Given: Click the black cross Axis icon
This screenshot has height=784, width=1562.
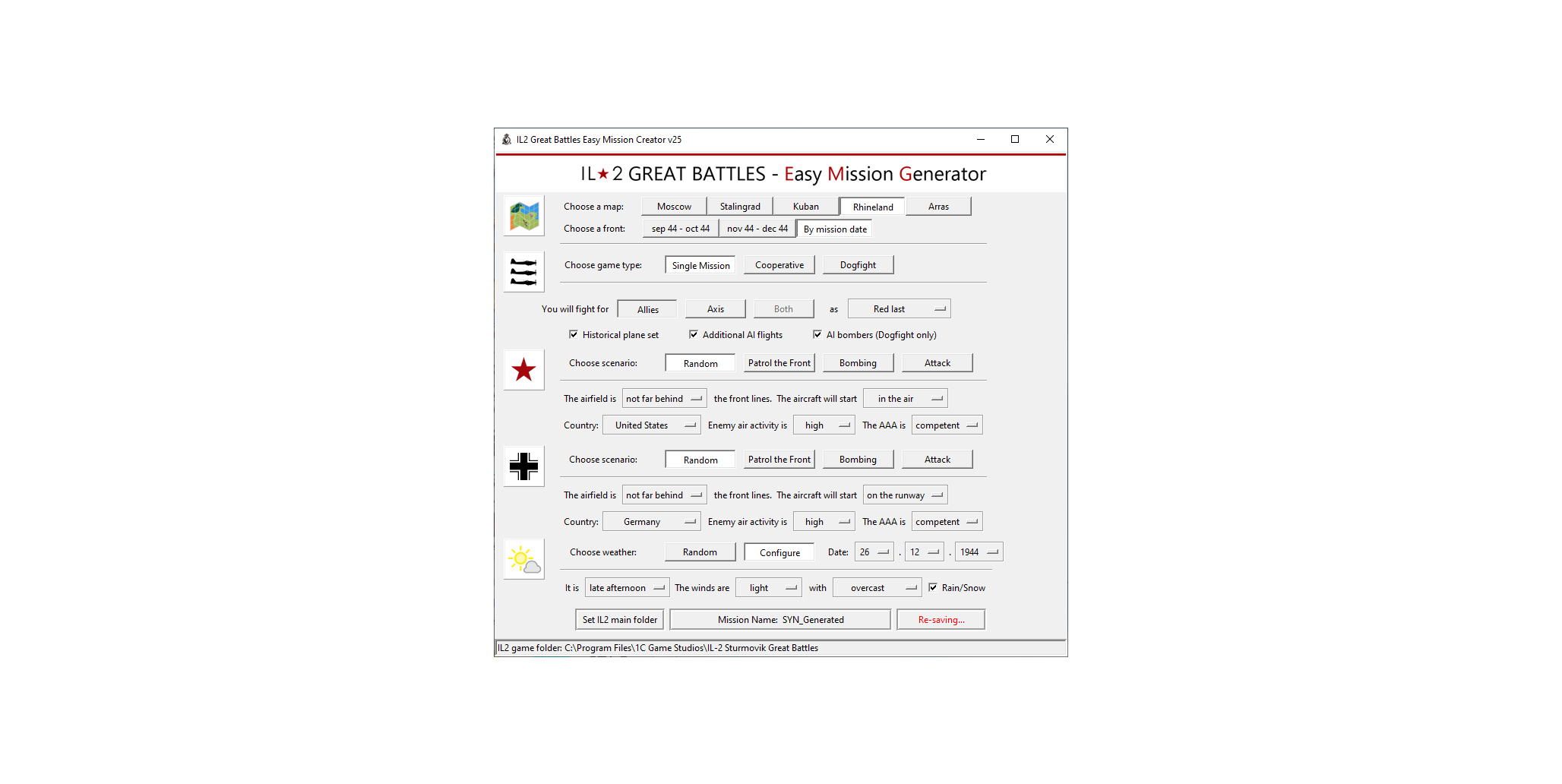Looking at the screenshot, I should (523, 466).
